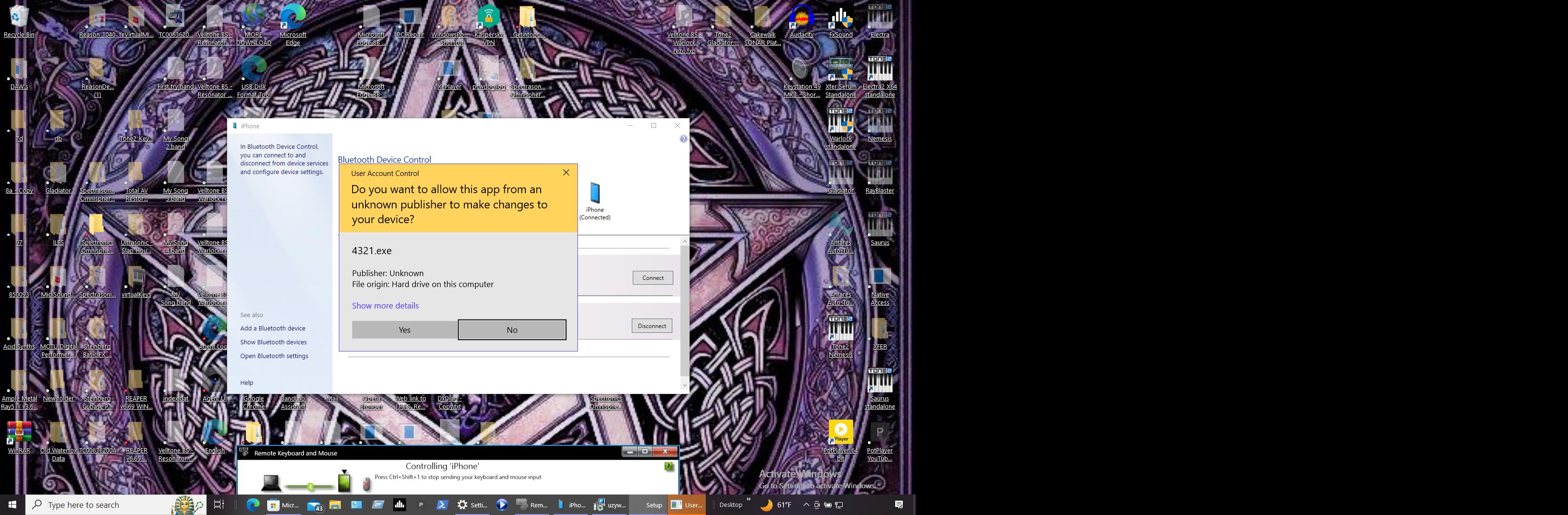
Task: Click the Disconnect service button
Action: [651, 326]
